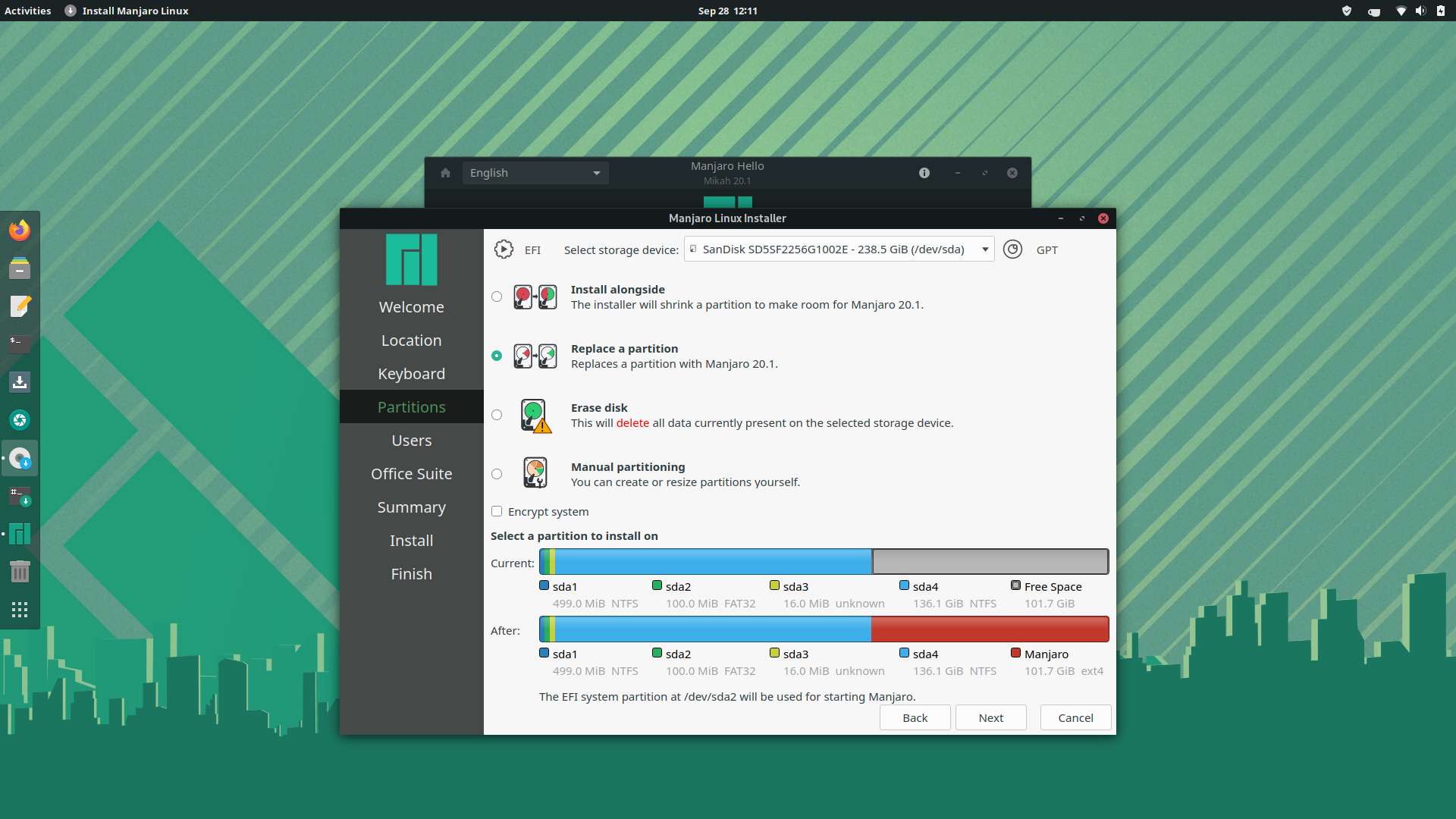Click the EFI system partition notice text
Viewport: 1456px width, 819px height.
tap(727, 697)
